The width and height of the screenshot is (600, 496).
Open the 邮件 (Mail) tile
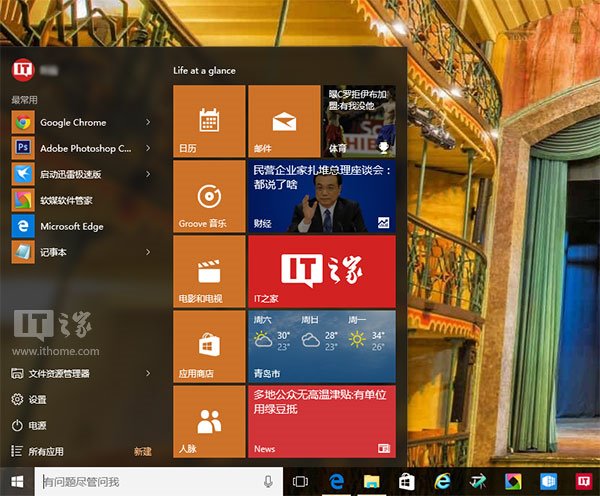tap(284, 121)
